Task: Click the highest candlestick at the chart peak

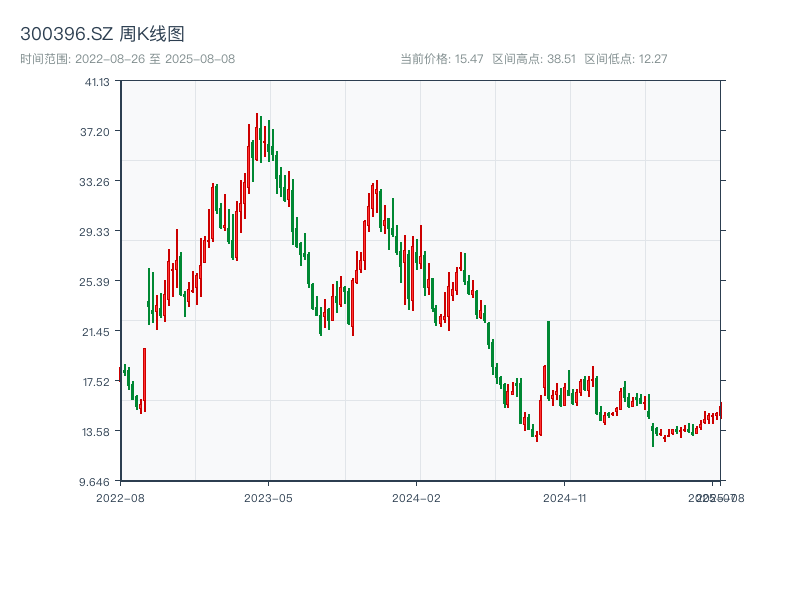Action: point(257,135)
